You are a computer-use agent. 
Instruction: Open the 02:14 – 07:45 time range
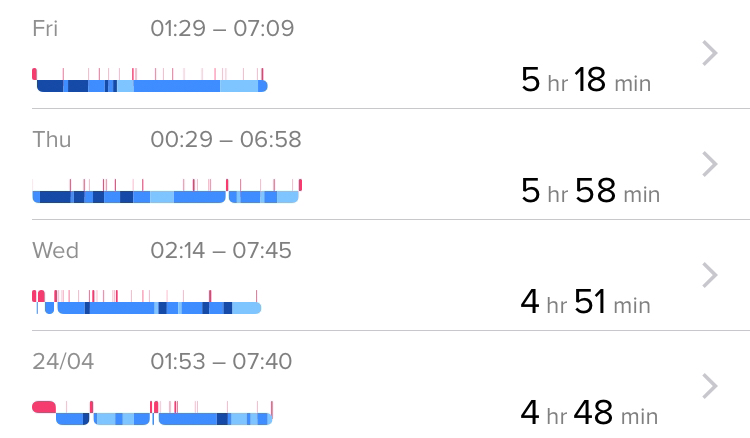tap(221, 250)
